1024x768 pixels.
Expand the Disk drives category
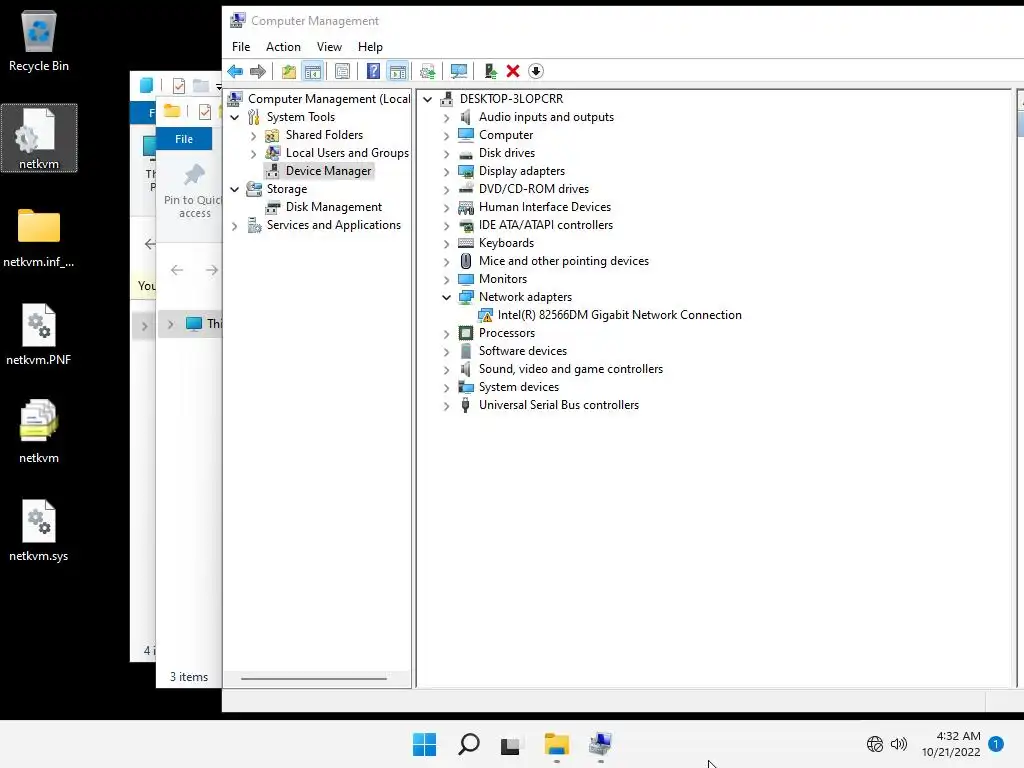447,153
